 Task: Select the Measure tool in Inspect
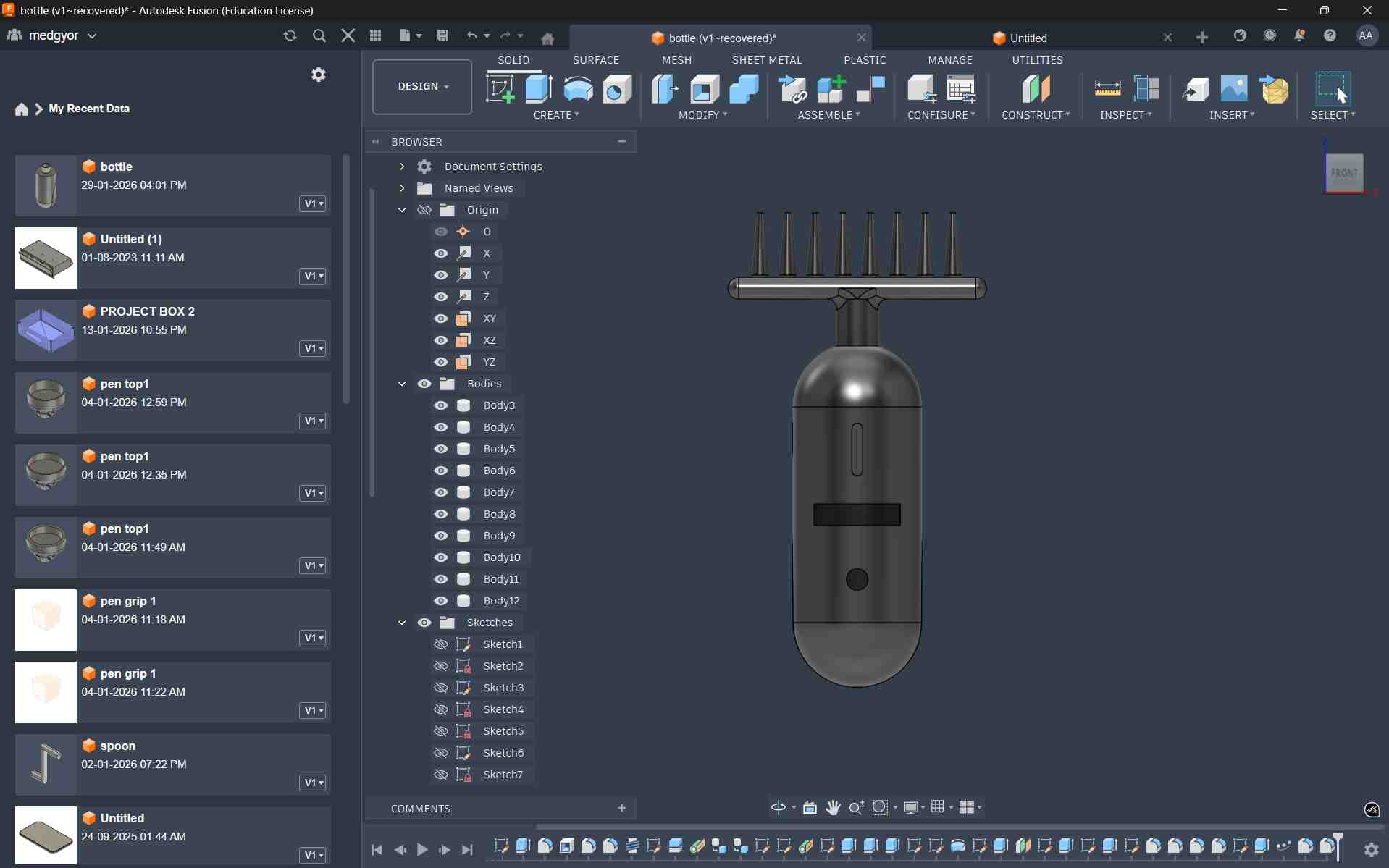(1107, 88)
